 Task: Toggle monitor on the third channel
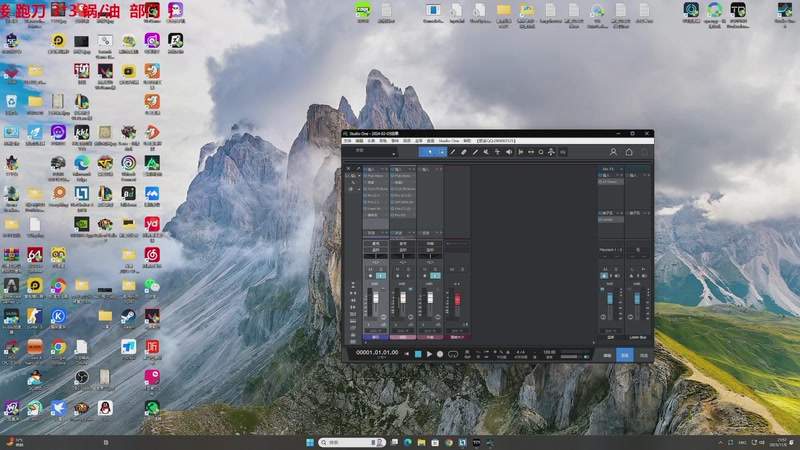(435, 275)
